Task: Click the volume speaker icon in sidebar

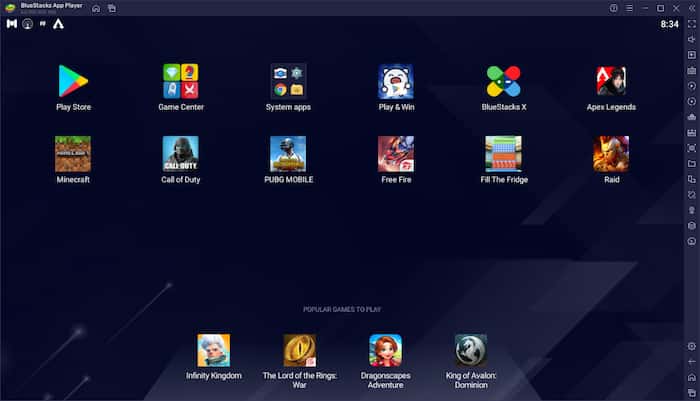Action: point(692,39)
